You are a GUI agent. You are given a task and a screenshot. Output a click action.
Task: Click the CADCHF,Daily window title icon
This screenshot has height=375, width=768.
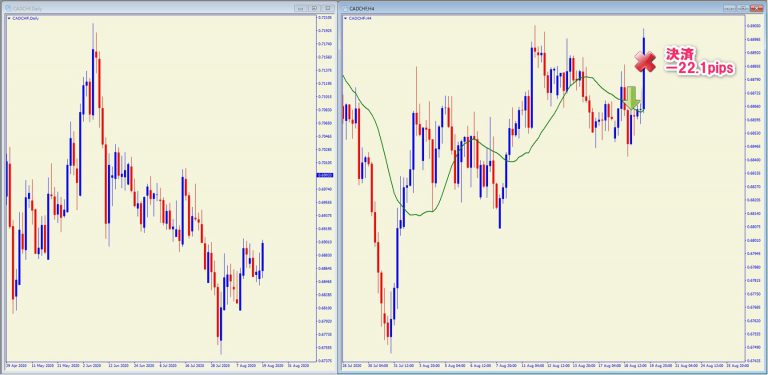[x=8, y=8]
